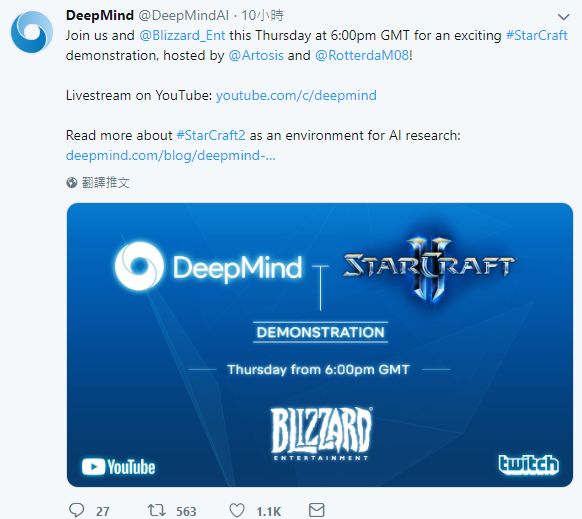Click the tweet timestamp of 10 hours
The image size is (582, 519).
tap(262, 16)
